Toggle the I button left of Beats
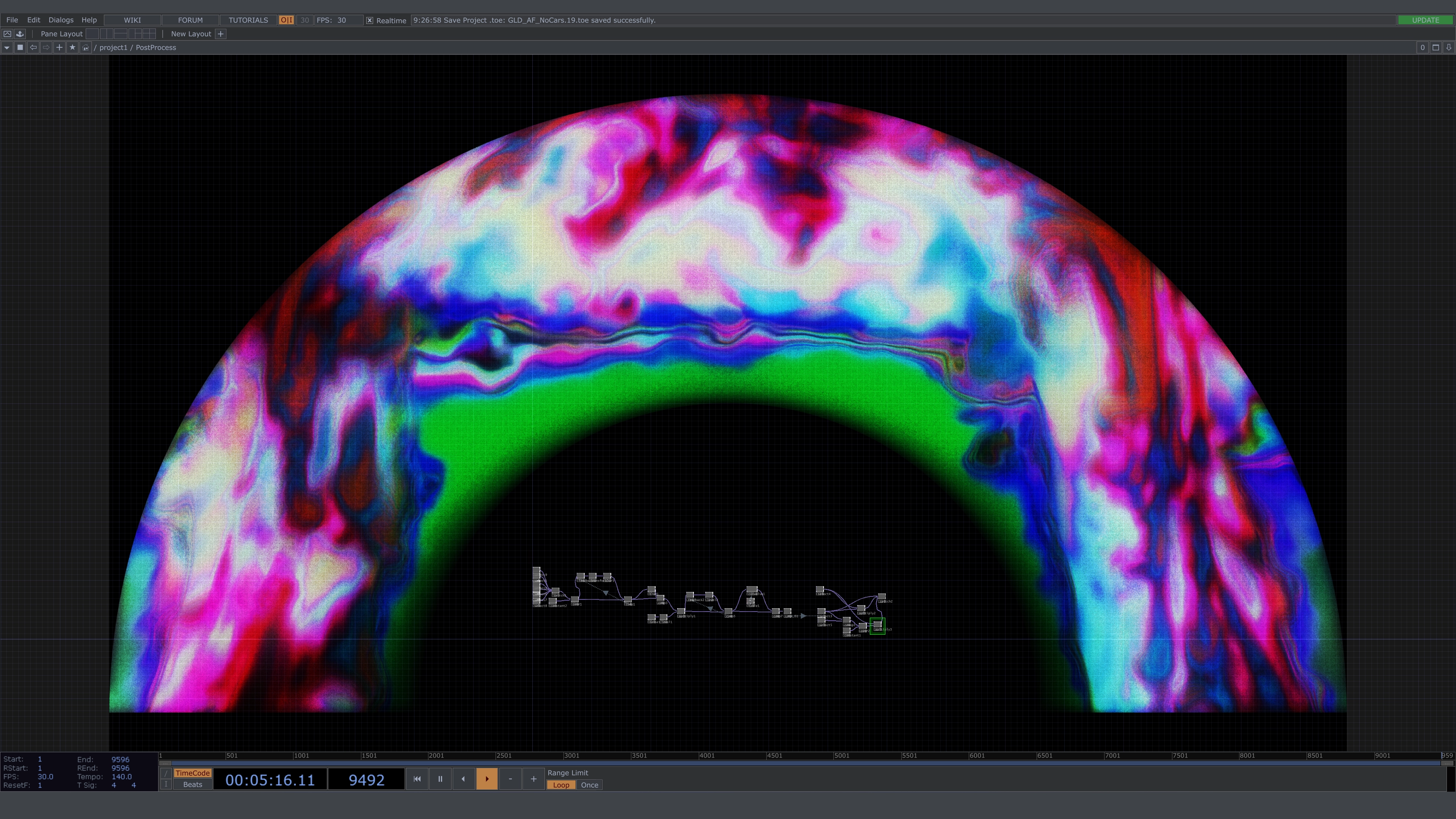The width and height of the screenshot is (1456, 819). [x=166, y=784]
